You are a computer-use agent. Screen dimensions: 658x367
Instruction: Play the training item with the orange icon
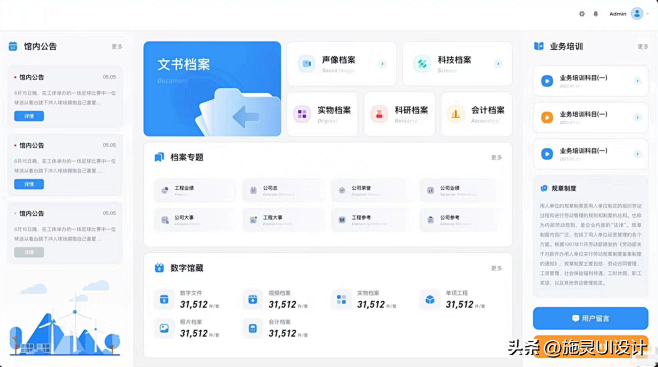(547, 117)
